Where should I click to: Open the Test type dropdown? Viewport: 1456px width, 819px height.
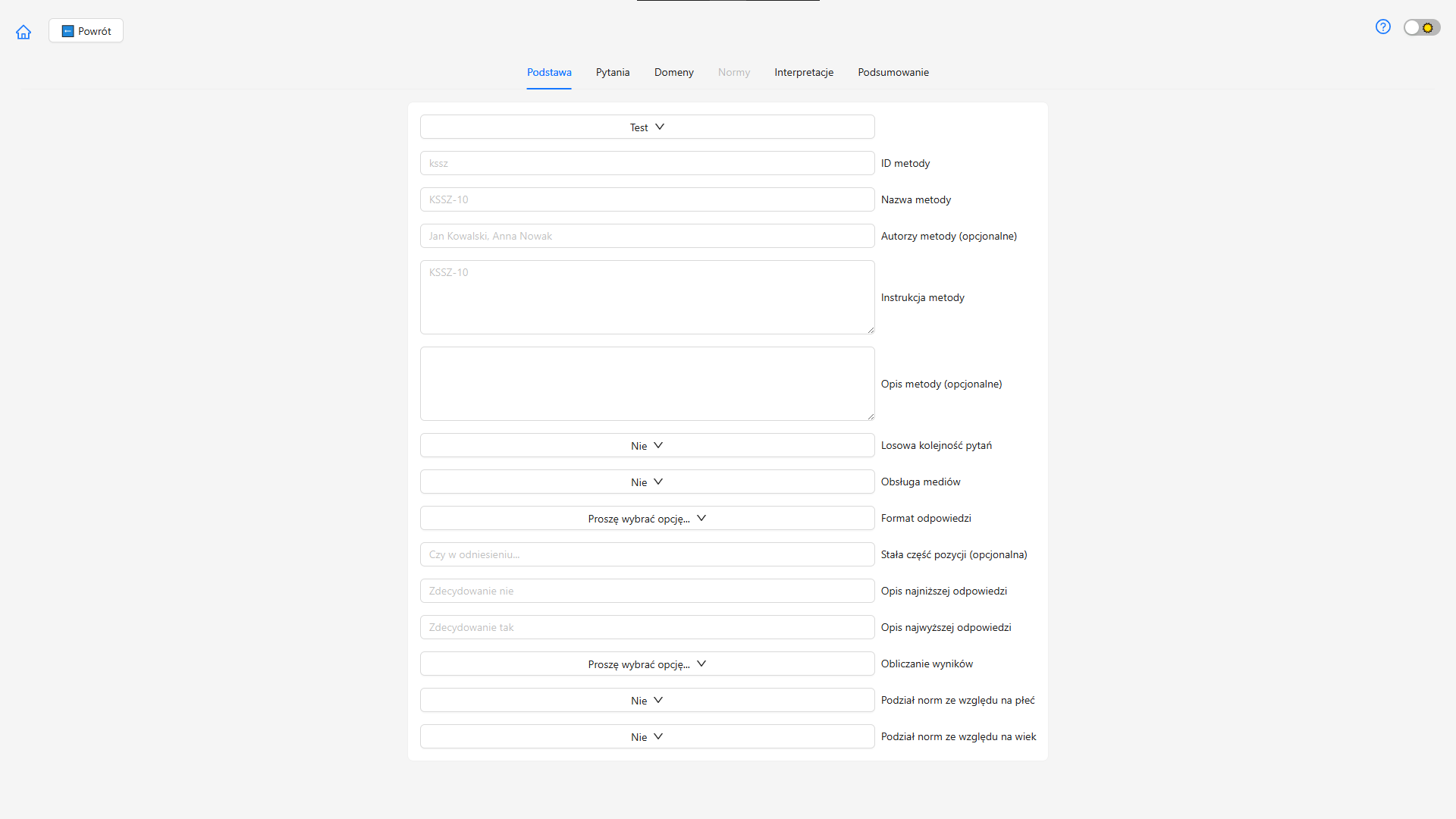pos(648,127)
